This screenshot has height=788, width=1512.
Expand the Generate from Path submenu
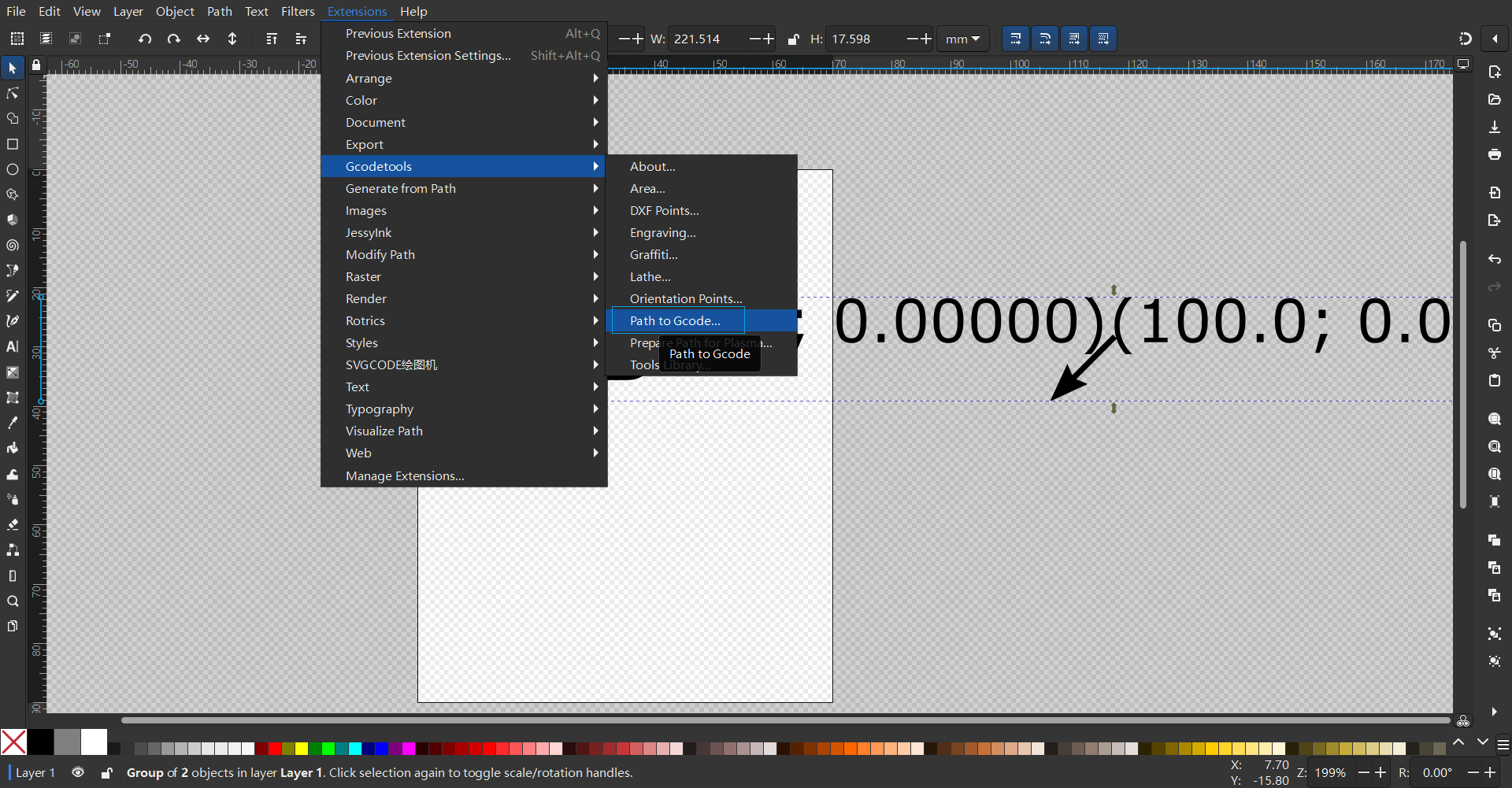464,188
